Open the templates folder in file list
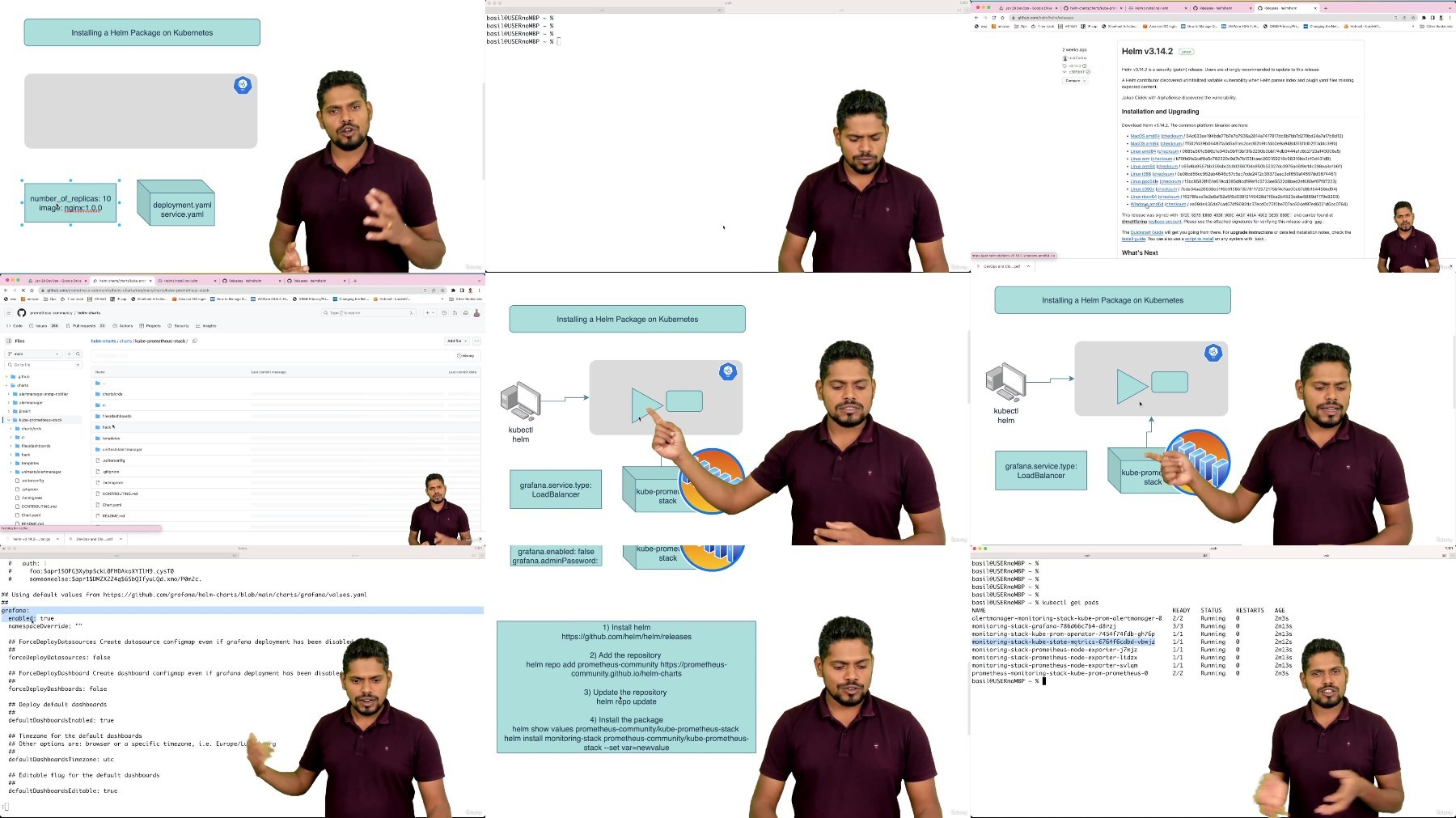This screenshot has width=1456, height=818. point(111,438)
